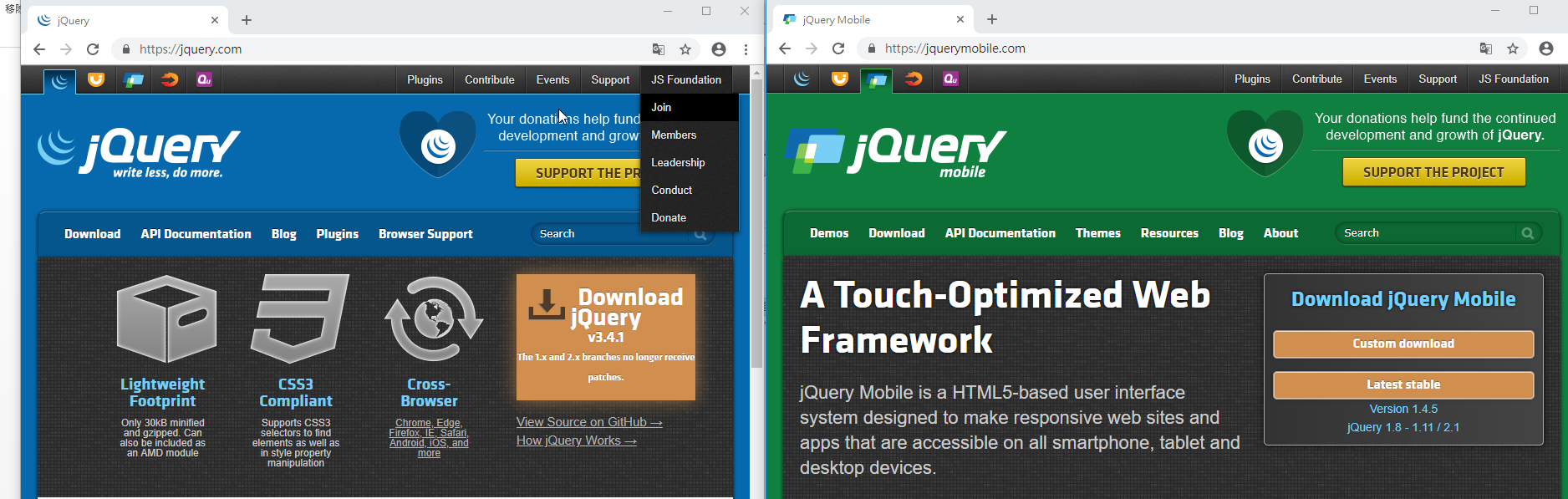This screenshot has width=1568, height=499.
Task: Open Chrome three-dot menu in left window
Action: coord(746,49)
